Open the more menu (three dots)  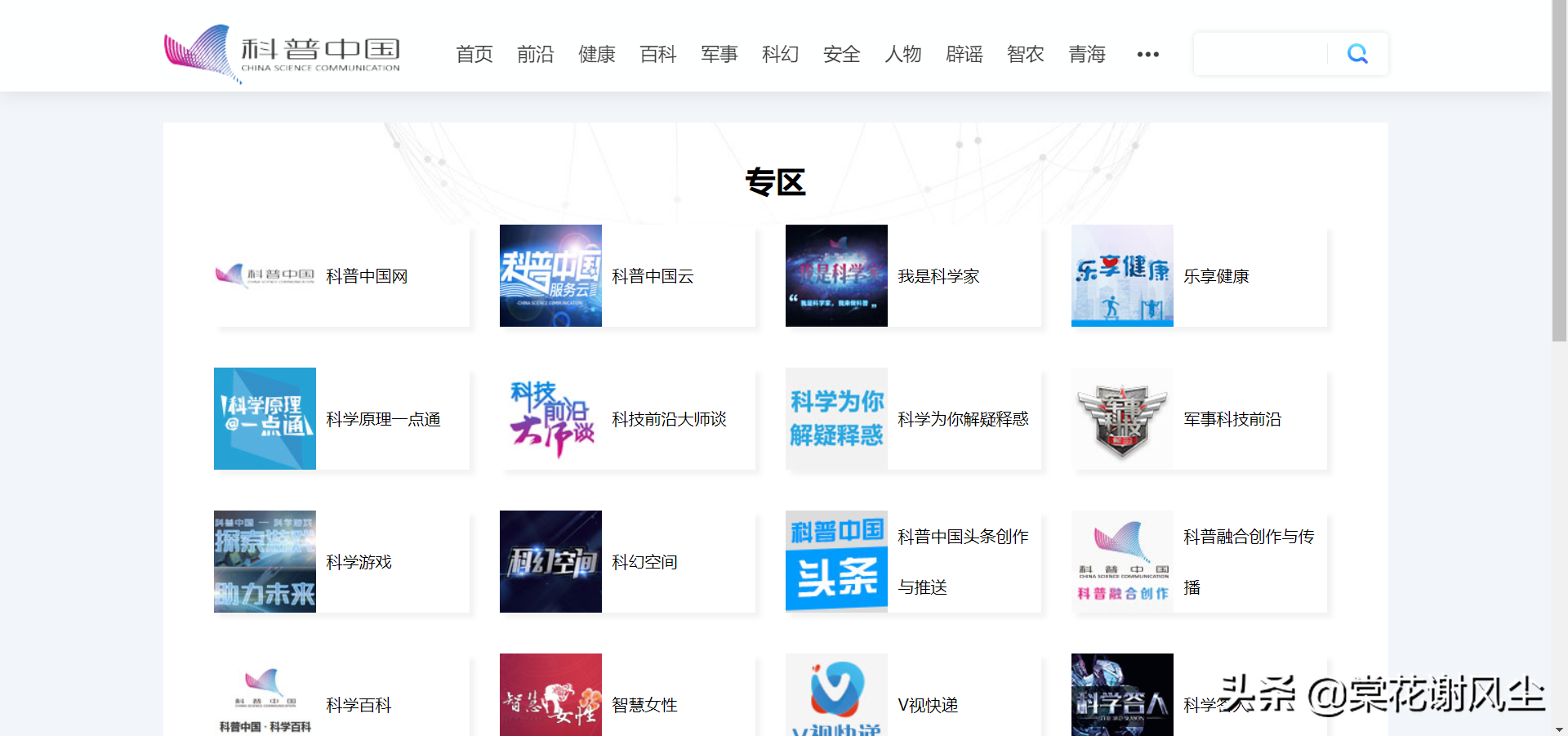(1147, 55)
